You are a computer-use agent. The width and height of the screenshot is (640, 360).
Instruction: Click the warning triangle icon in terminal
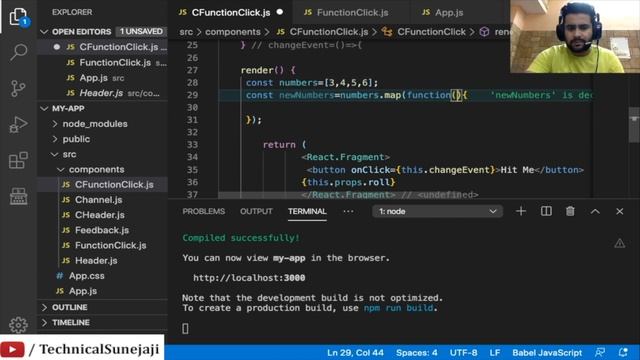click(x=620, y=244)
